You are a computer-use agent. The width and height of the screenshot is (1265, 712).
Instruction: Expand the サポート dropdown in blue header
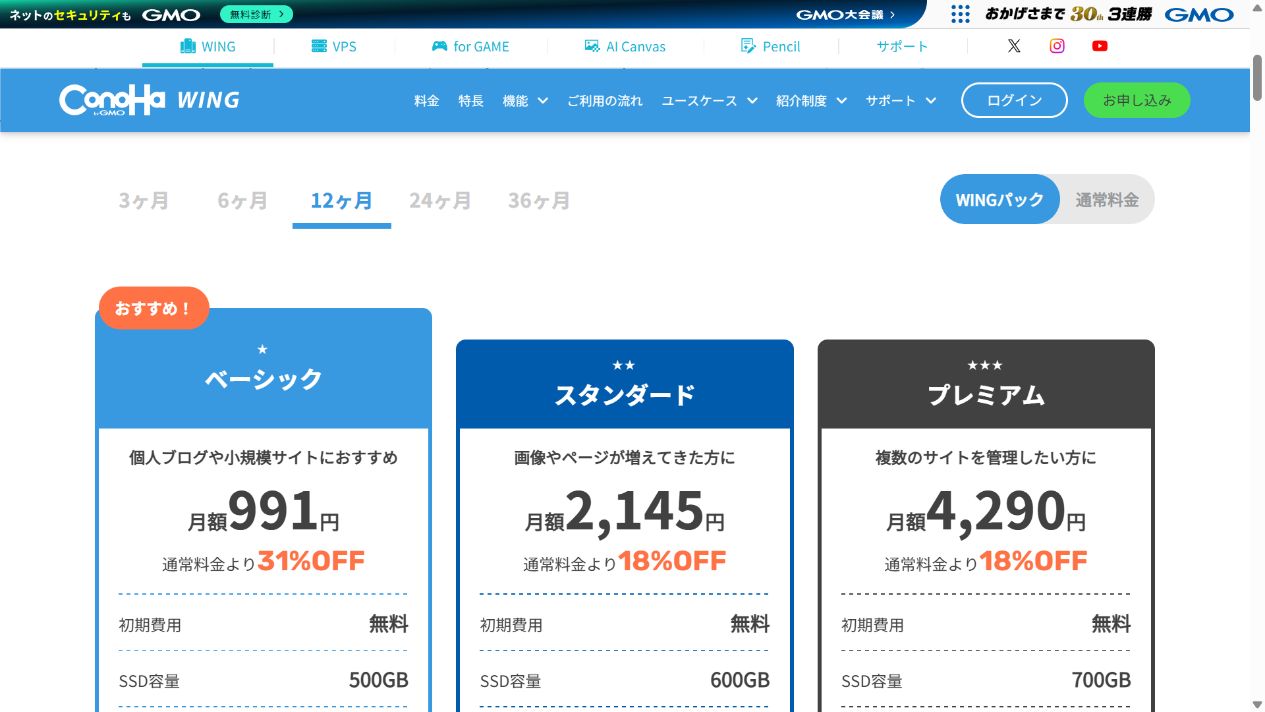[x=901, y=101]
